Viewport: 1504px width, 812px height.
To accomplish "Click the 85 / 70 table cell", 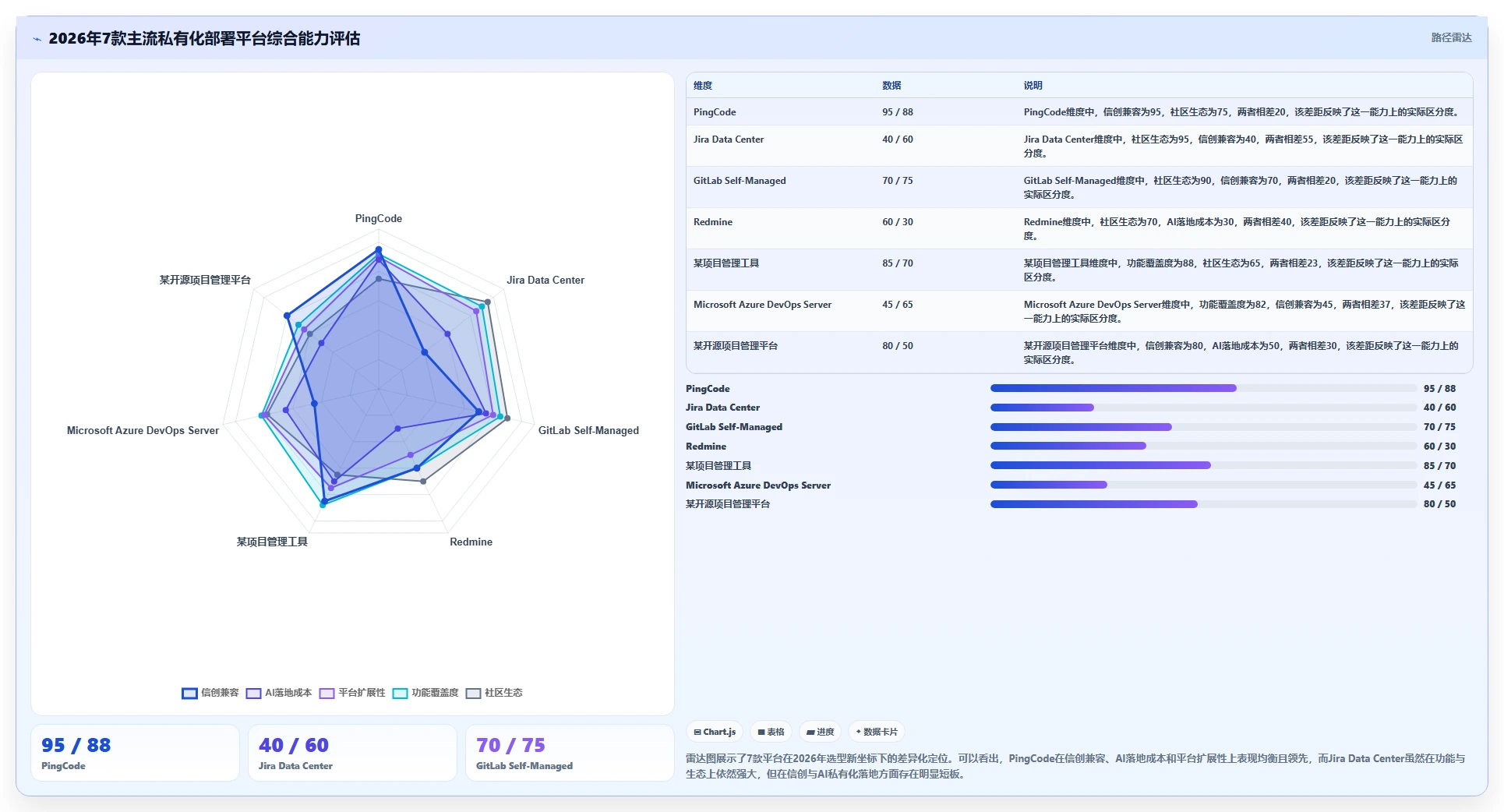I will pyautogui.click(x=898, y=263).
